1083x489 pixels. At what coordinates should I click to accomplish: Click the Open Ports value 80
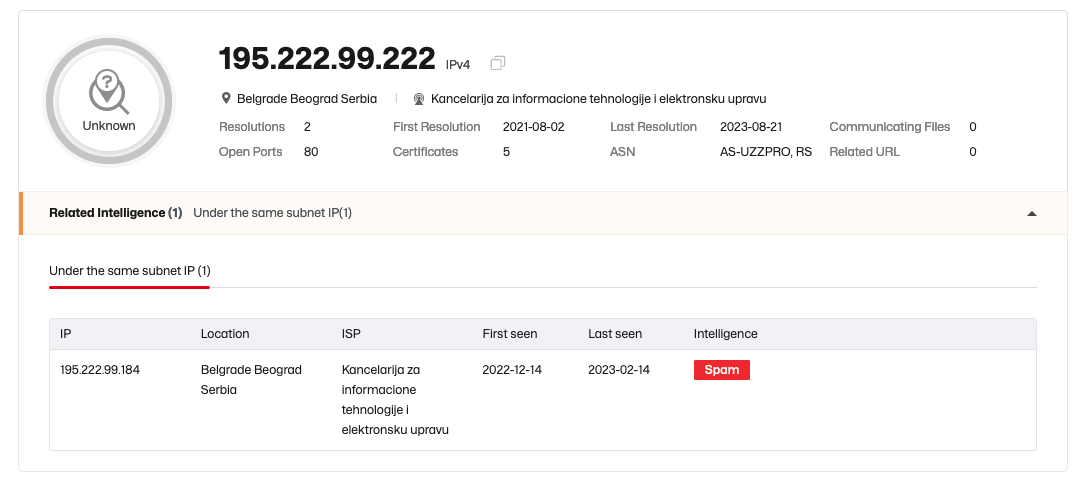click(x=311, y=152)
